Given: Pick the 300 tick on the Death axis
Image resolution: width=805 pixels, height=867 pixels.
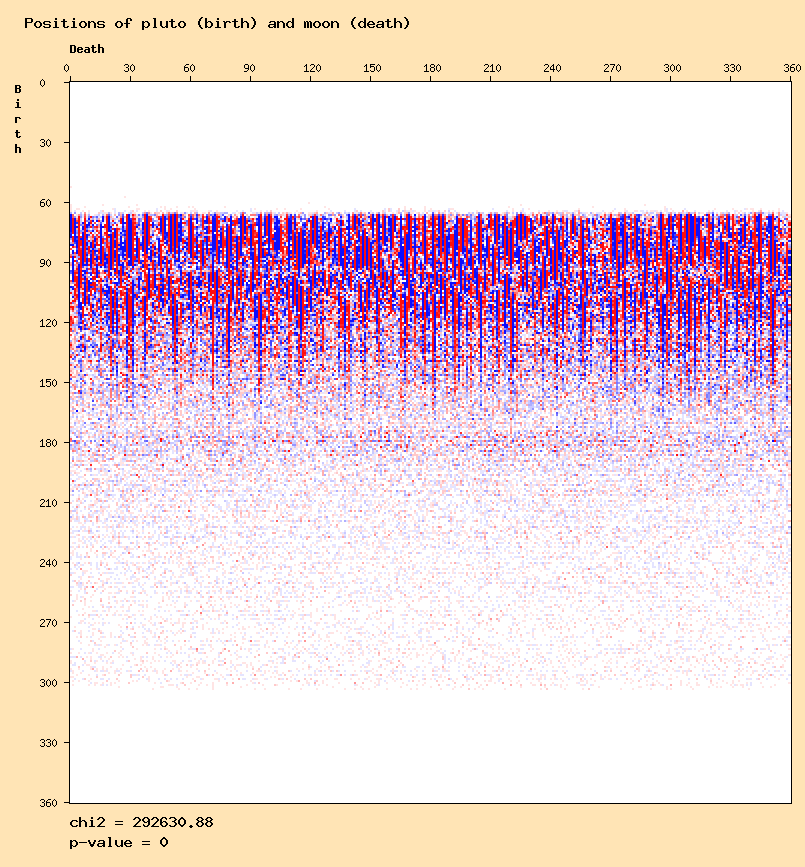Looking at the screenshot, I should (672, 68).
